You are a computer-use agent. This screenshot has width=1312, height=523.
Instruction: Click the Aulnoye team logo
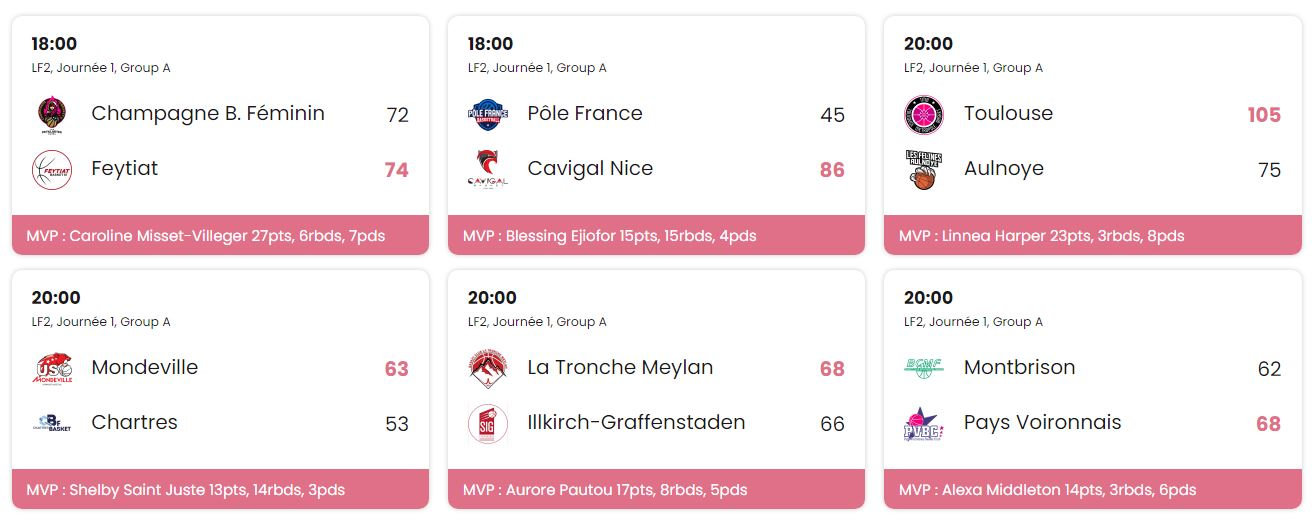pyautogui.click(x=924, y=170)
